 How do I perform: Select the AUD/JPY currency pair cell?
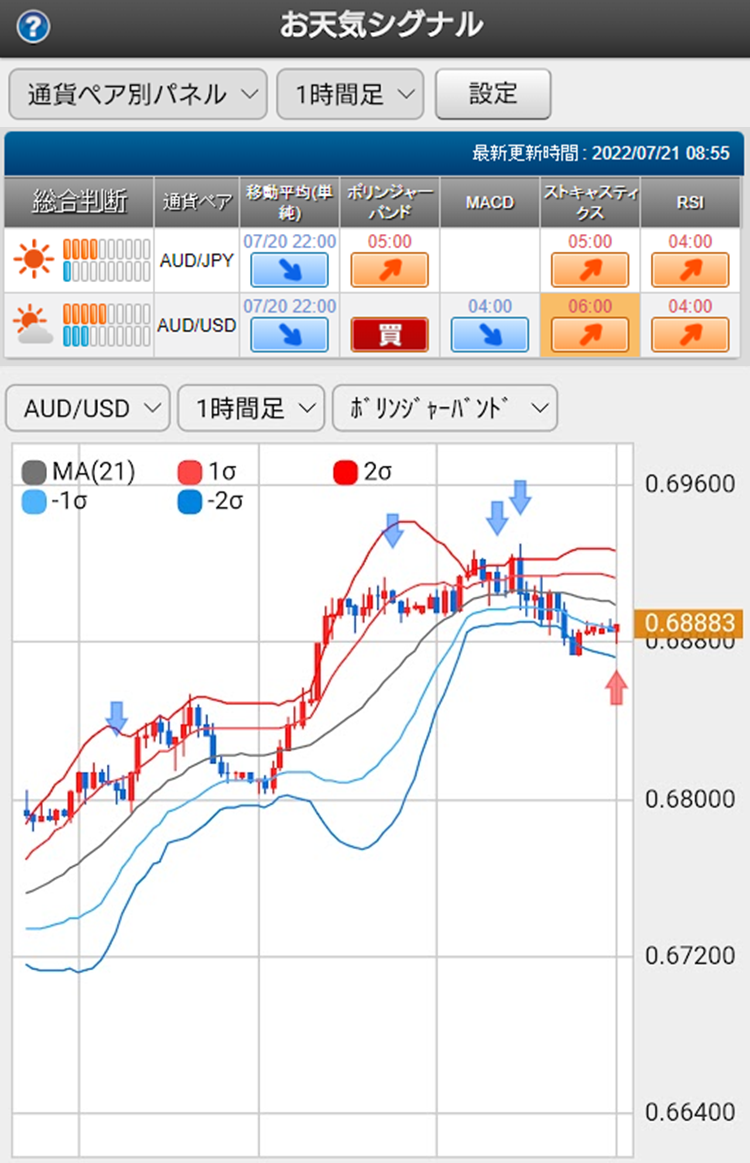tap(197, 260)
